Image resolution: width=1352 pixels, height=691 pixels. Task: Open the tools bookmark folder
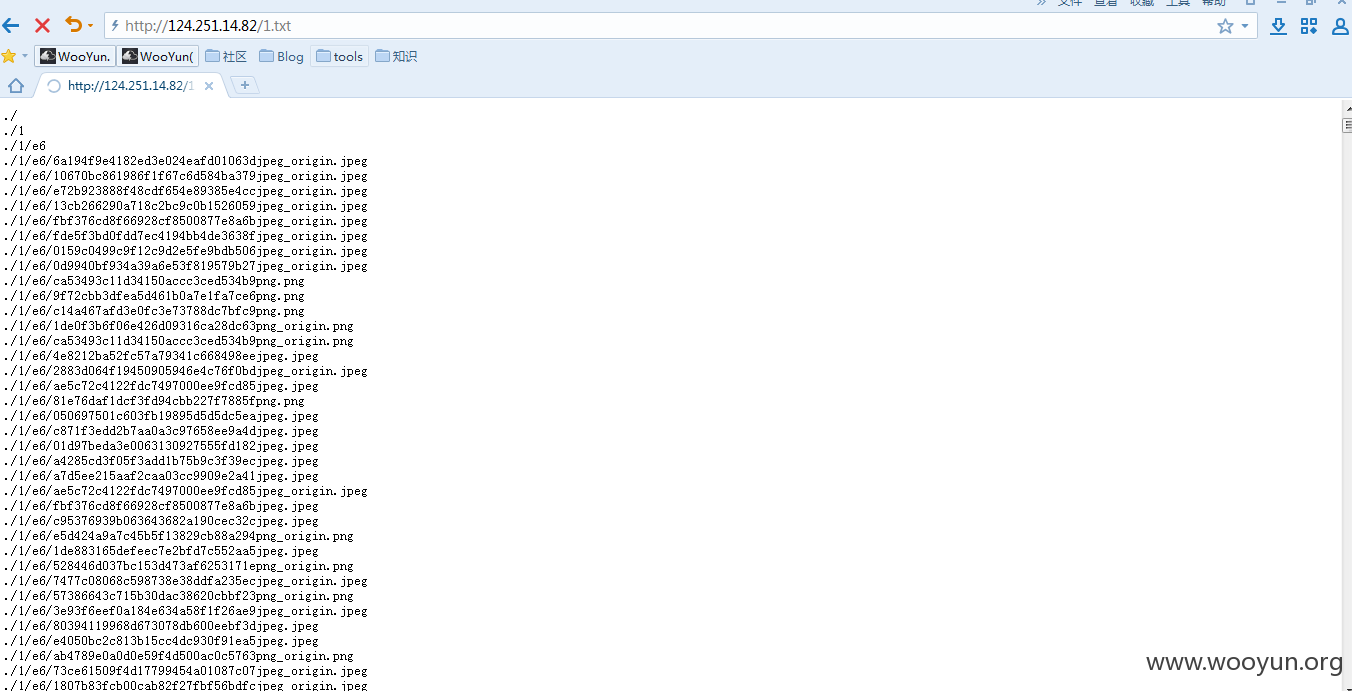[340, 56]
